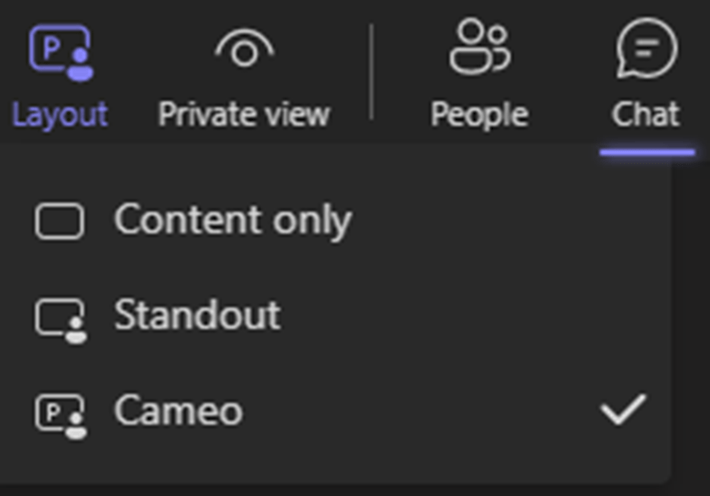Collapse the Layout dropdown via its label
The width and height of the screenshot is (710, 496).
[60, 114]
